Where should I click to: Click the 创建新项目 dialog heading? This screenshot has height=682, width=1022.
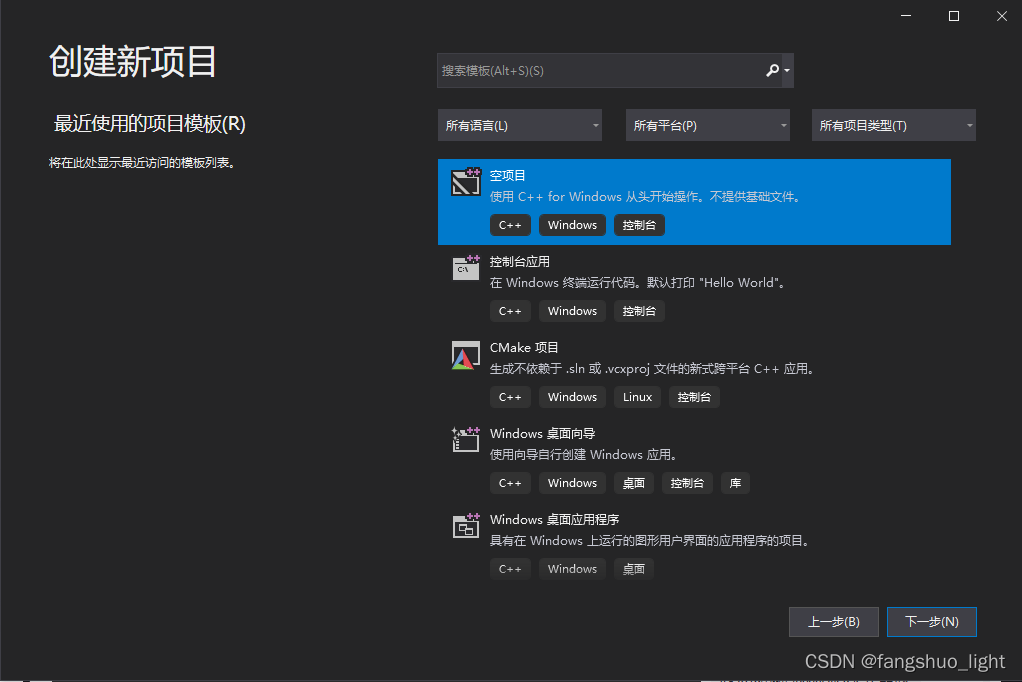tap(133, 62)
